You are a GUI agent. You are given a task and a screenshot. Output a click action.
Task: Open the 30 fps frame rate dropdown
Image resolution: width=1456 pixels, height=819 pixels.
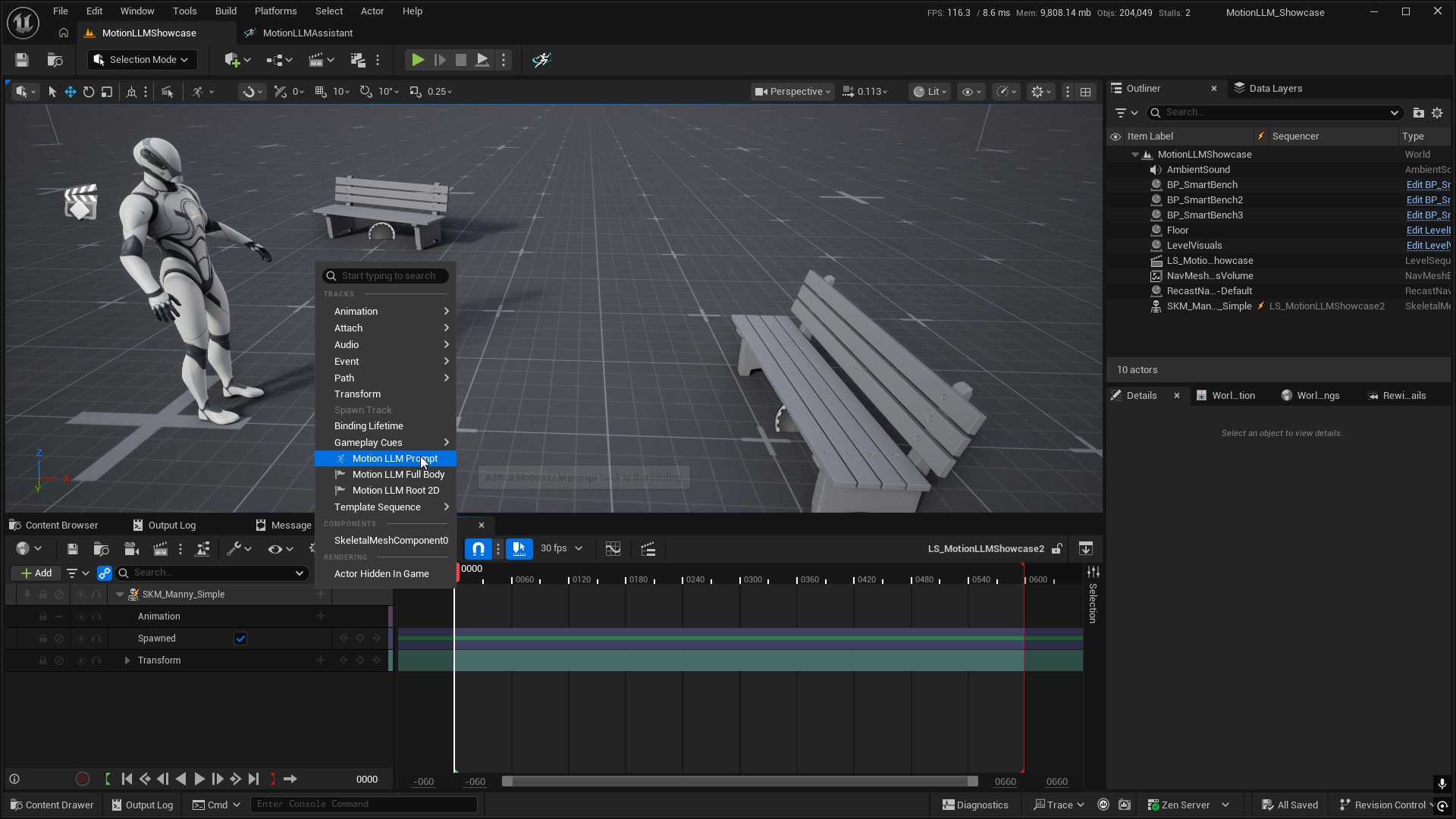click(561, 548)
